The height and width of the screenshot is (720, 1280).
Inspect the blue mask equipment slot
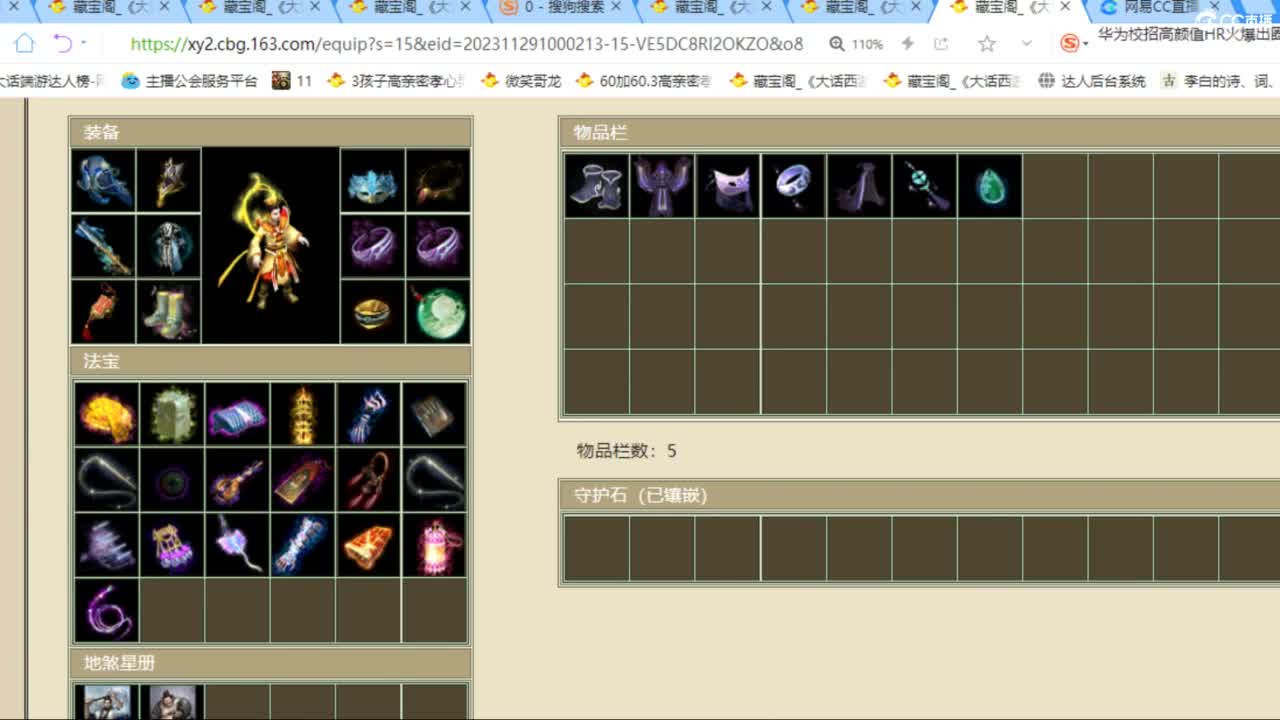point(373,180)
